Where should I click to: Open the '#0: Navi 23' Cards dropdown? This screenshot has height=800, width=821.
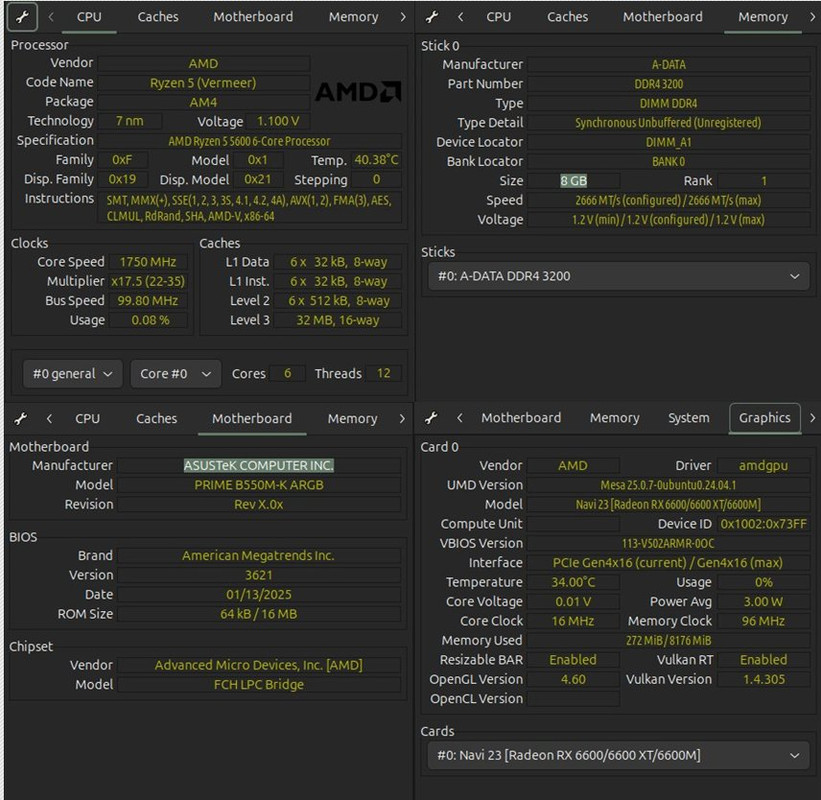coord(618,755)
